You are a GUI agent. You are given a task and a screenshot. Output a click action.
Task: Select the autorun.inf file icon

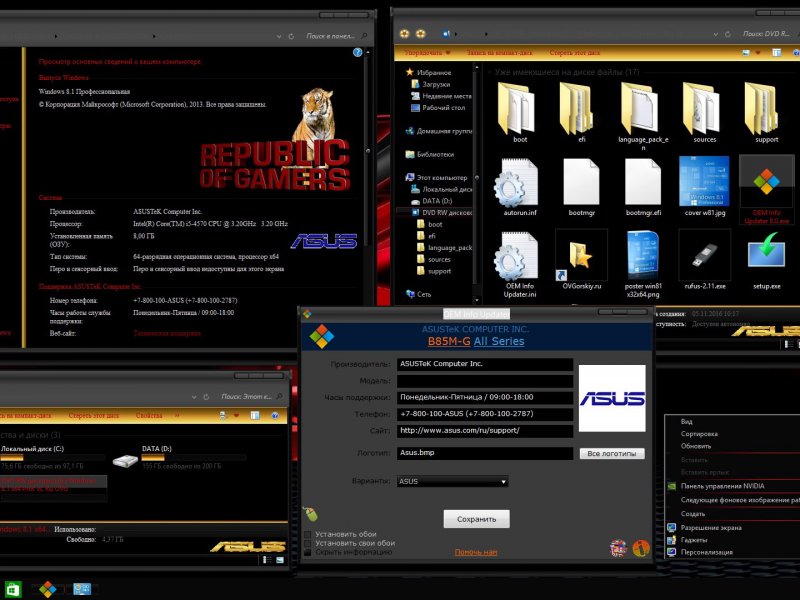pos(518,183)
